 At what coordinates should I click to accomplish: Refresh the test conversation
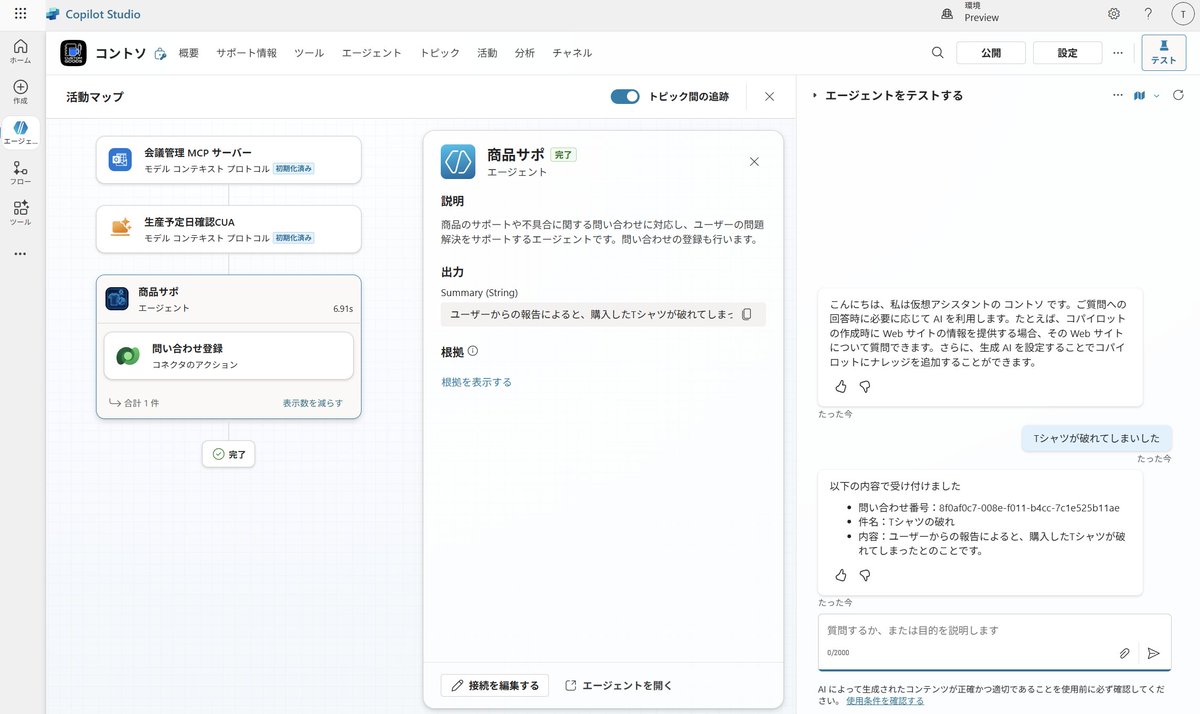point(1178,95)
